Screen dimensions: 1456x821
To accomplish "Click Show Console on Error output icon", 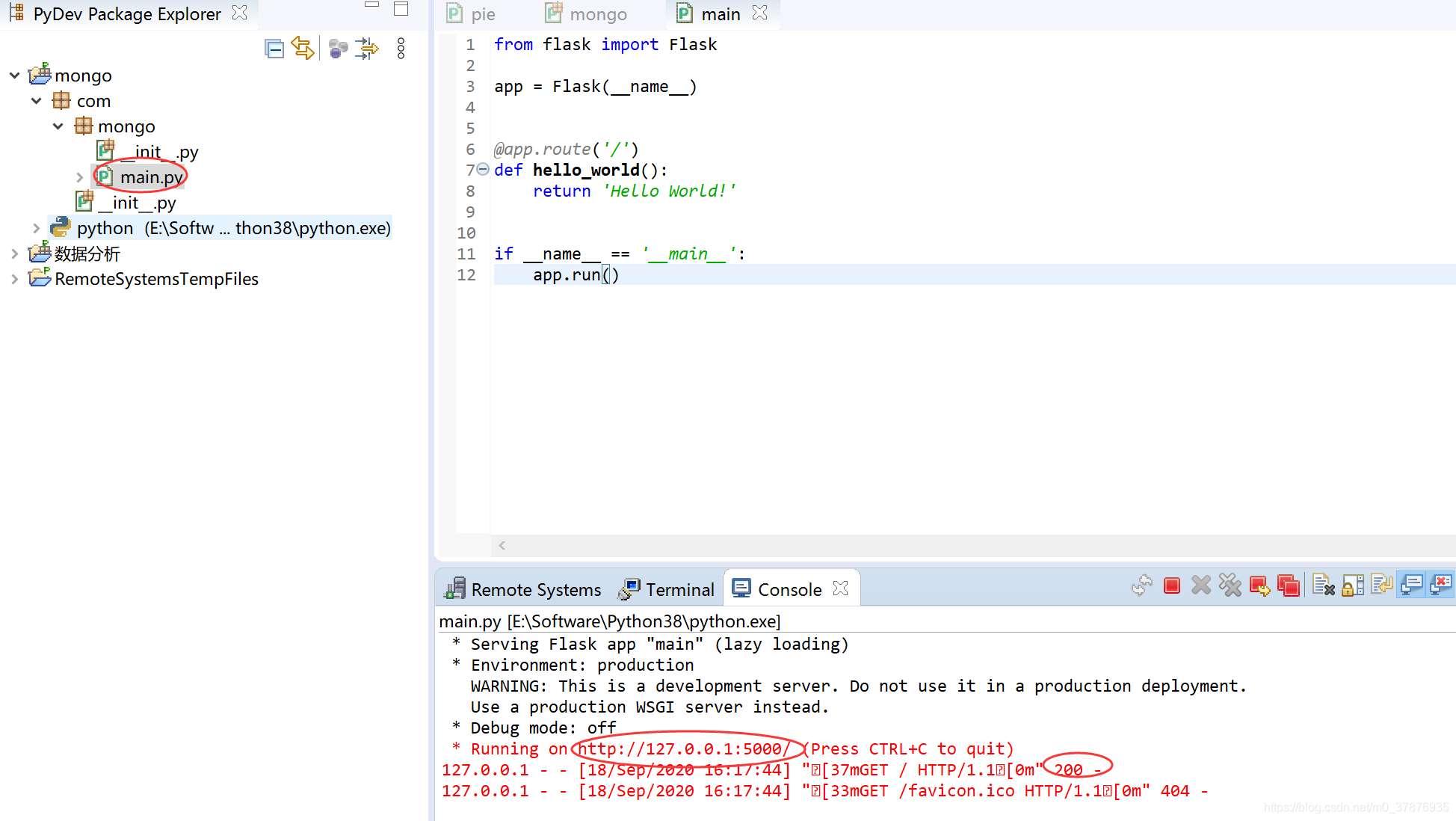I will point(1440,585).
